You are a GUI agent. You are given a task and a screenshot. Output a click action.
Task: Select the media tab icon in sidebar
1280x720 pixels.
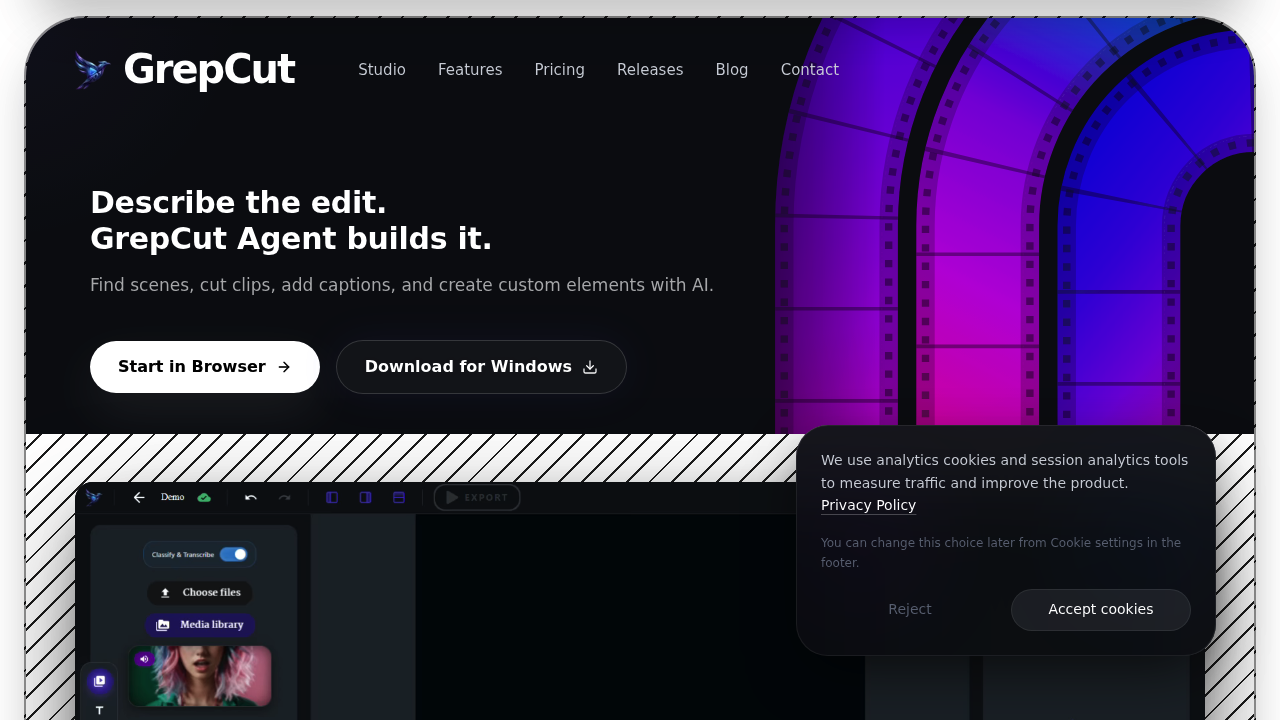point(99,681)
